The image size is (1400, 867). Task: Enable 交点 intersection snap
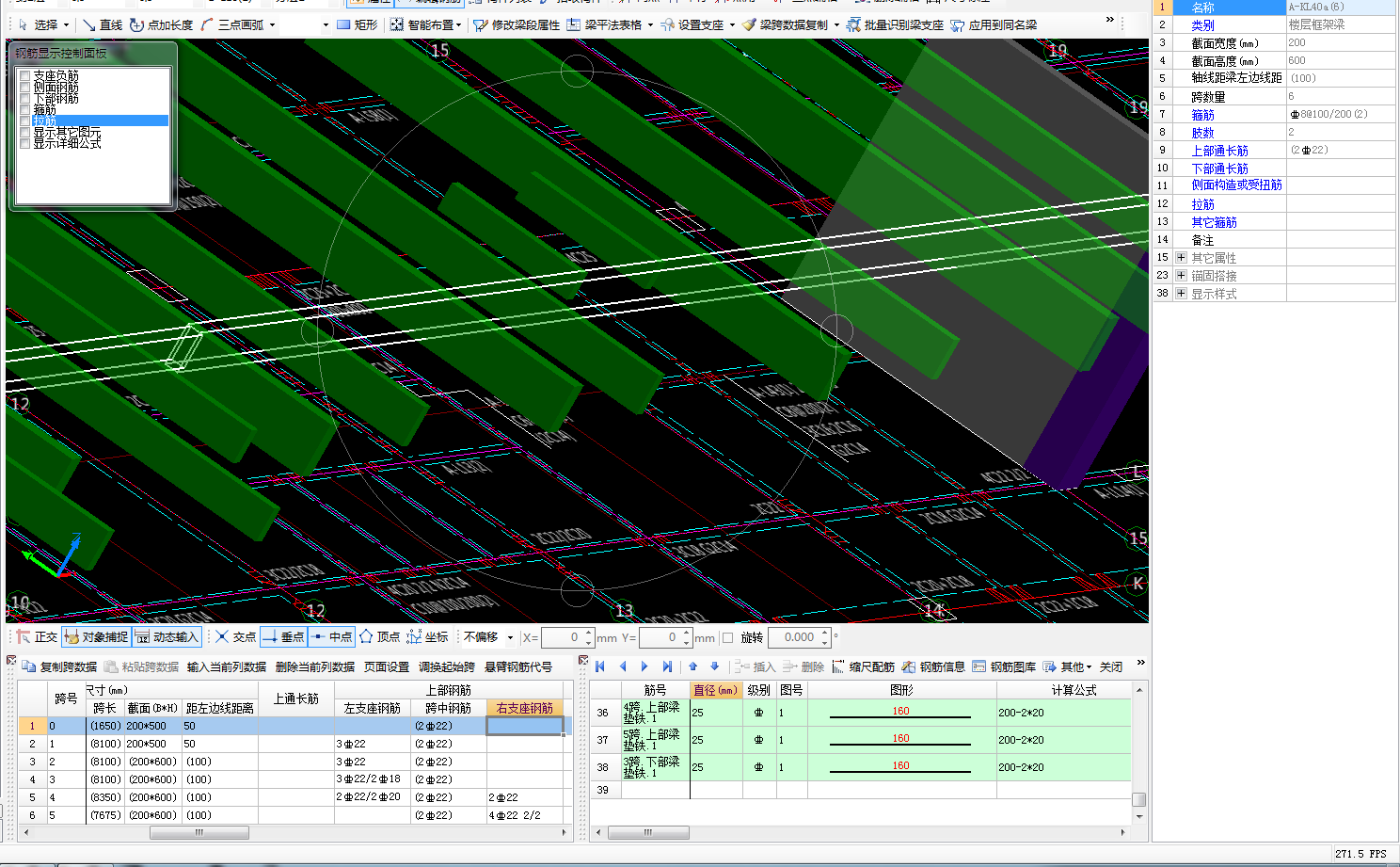[x=235, y=637]
